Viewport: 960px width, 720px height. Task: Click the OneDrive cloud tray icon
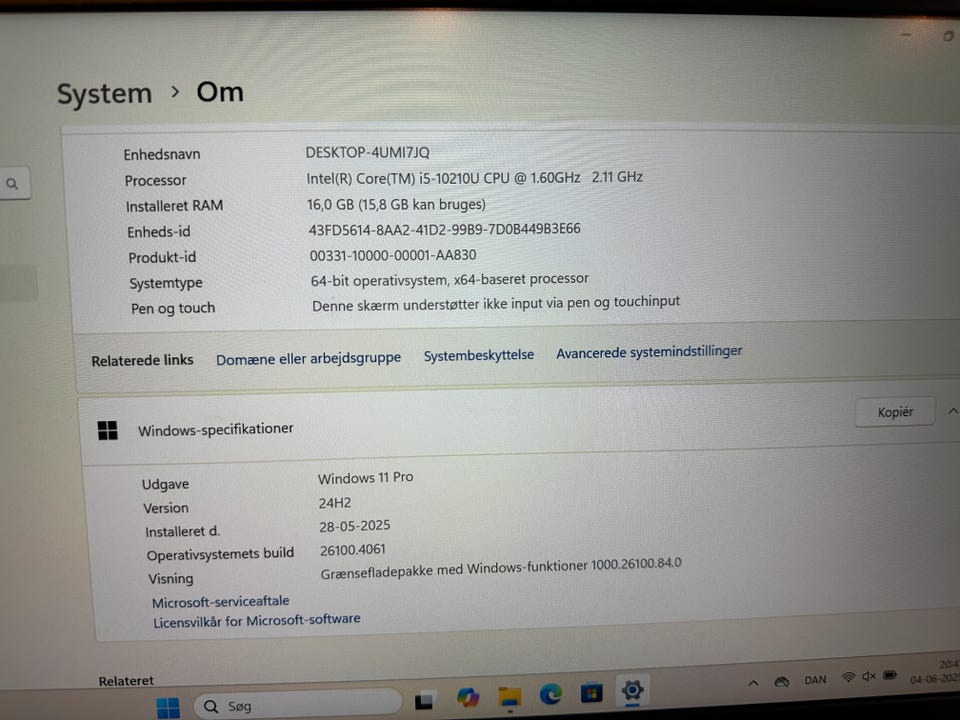[782, 681]
